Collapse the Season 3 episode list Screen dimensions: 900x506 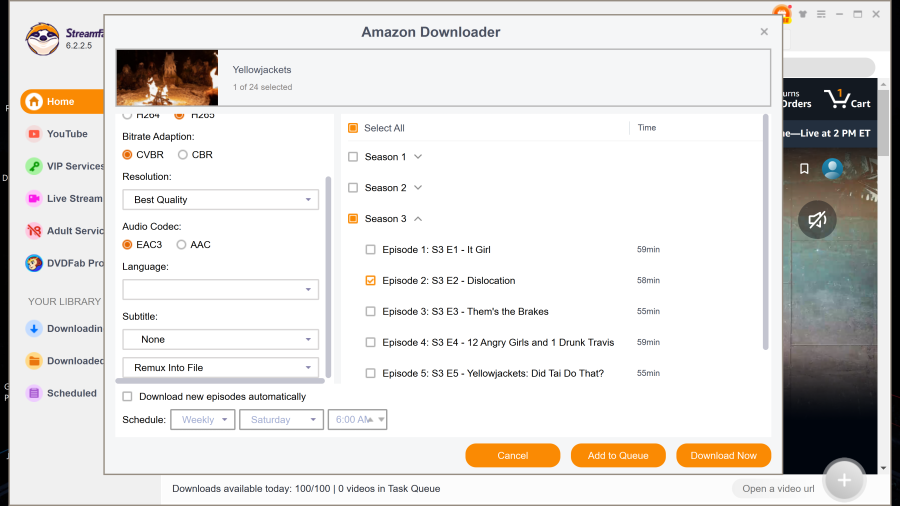click(418, 219)
